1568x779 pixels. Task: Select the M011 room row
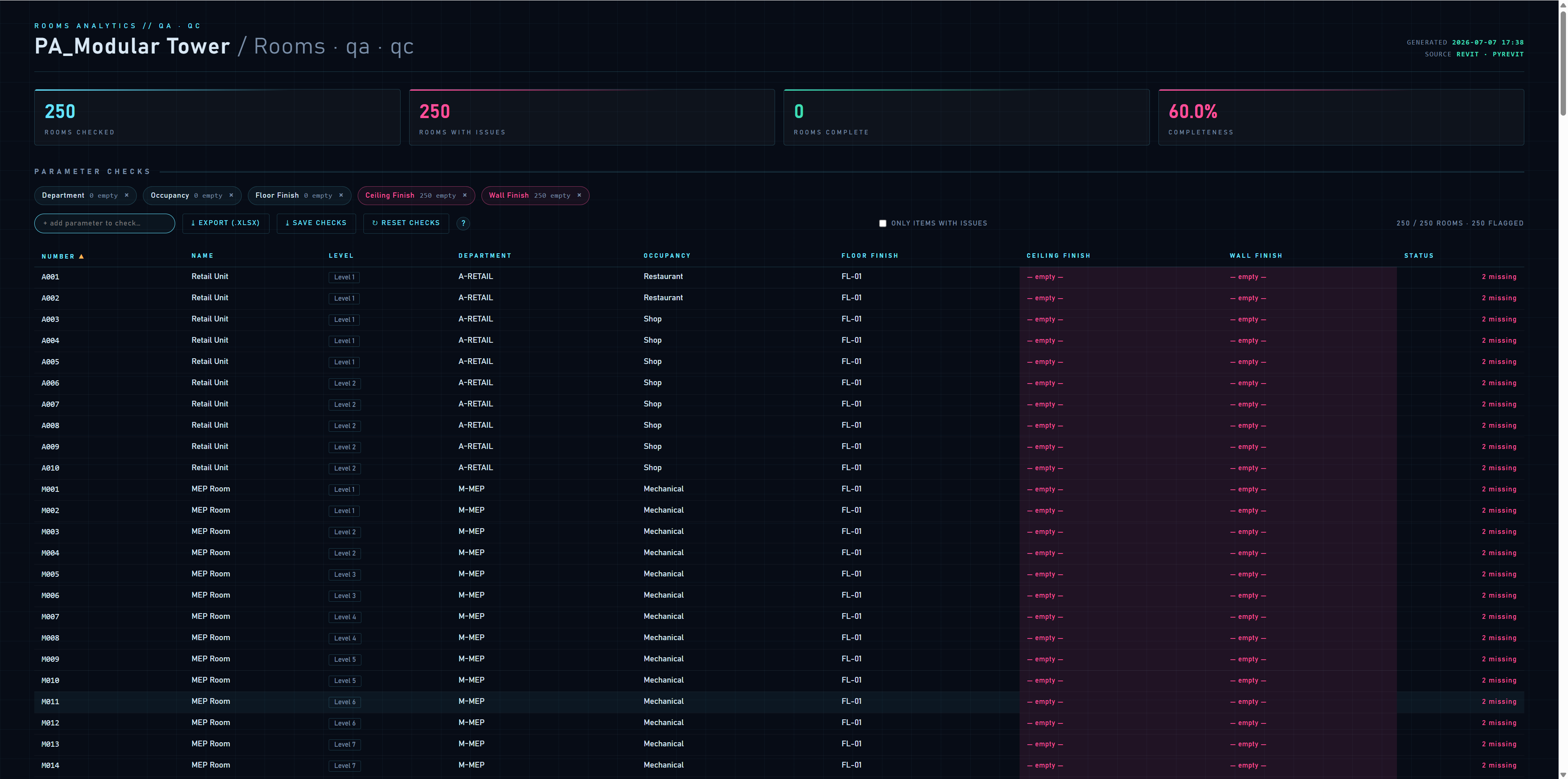point(779,702)
